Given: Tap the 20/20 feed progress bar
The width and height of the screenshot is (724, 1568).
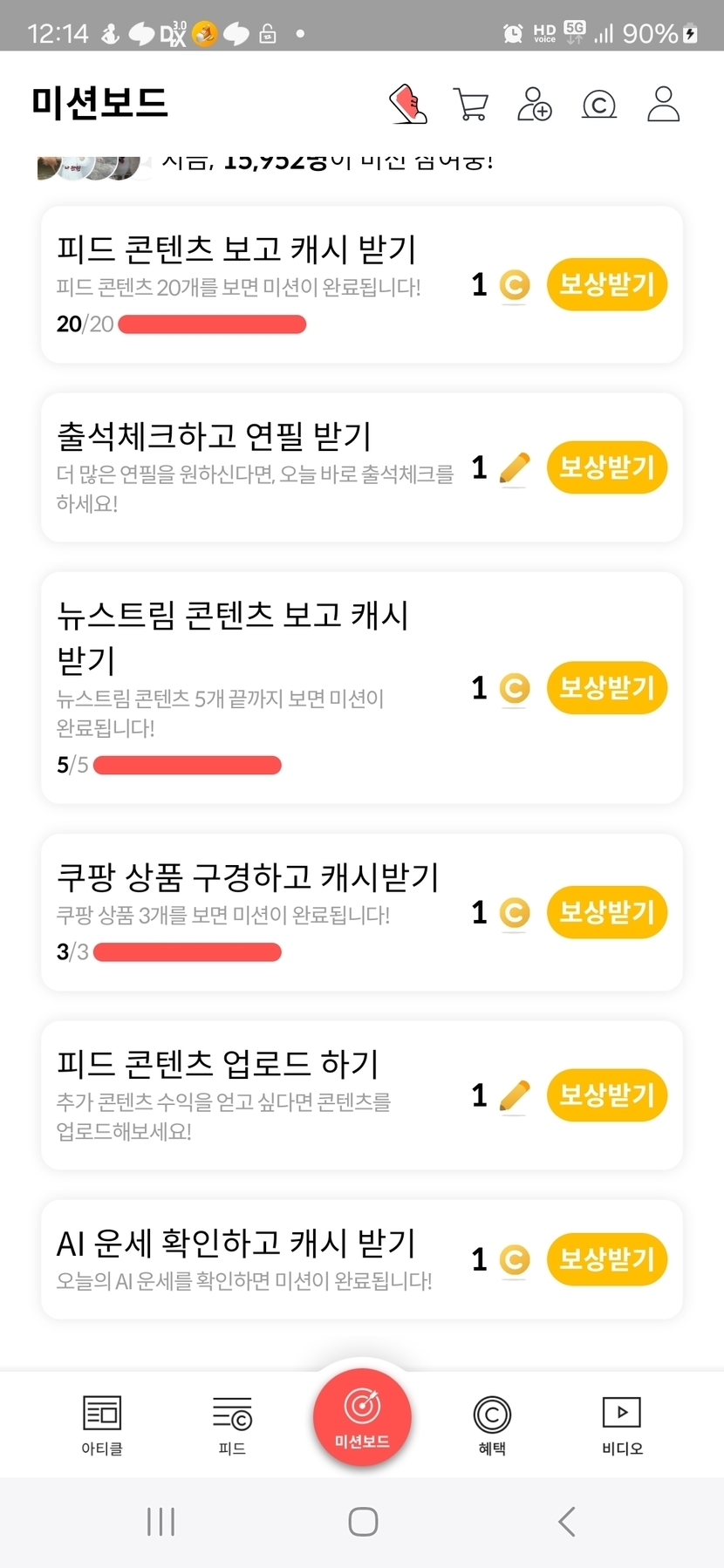Looking at the screenshot, I should pyautogui.click(x=212, y=324).
